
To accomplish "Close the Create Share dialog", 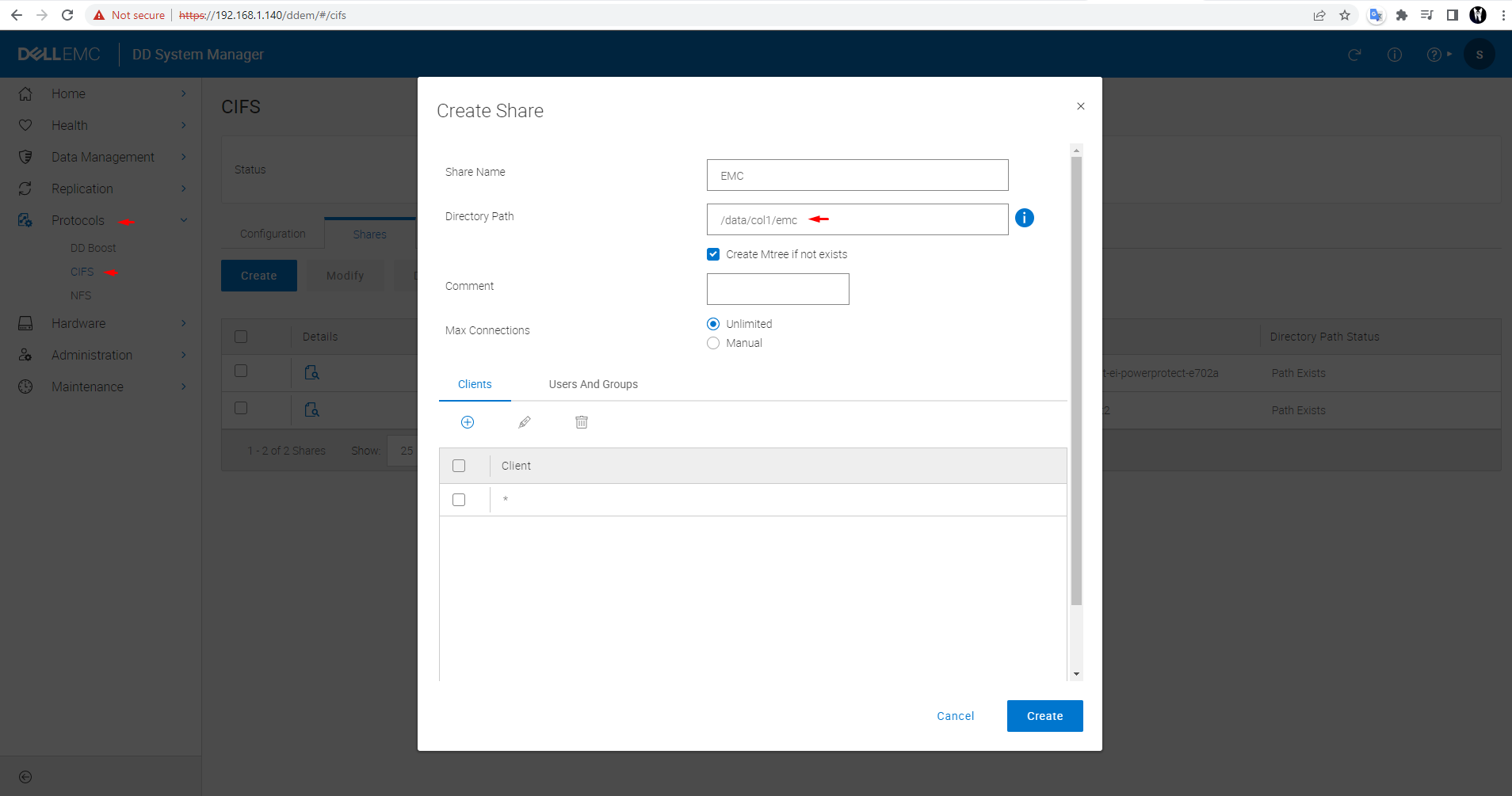I will click(x=1080, y=106).
